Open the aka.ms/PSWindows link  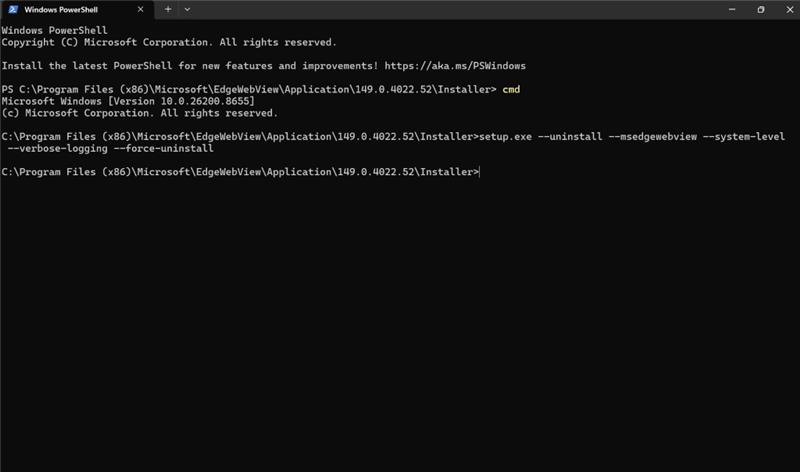tap(455, 66)
